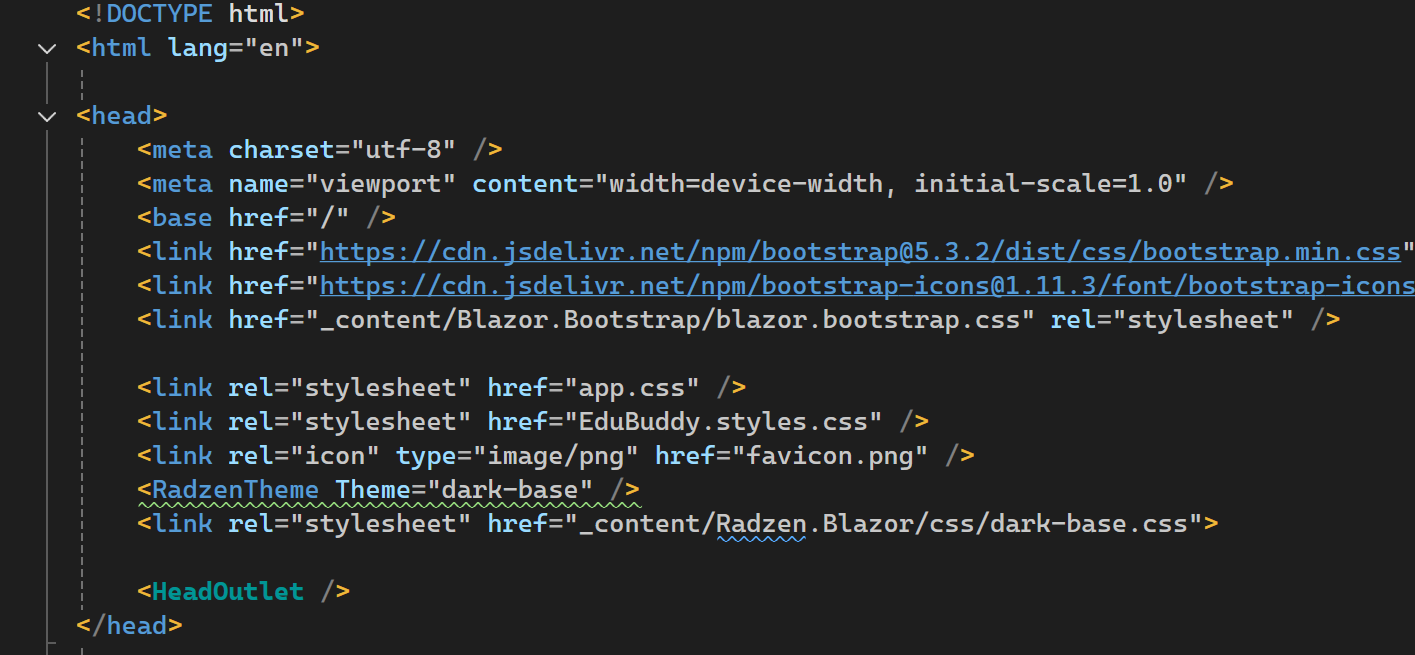Click the HeadOutlet component tag
This screenshot has width=1415, height=655.
tap(228, 592)
